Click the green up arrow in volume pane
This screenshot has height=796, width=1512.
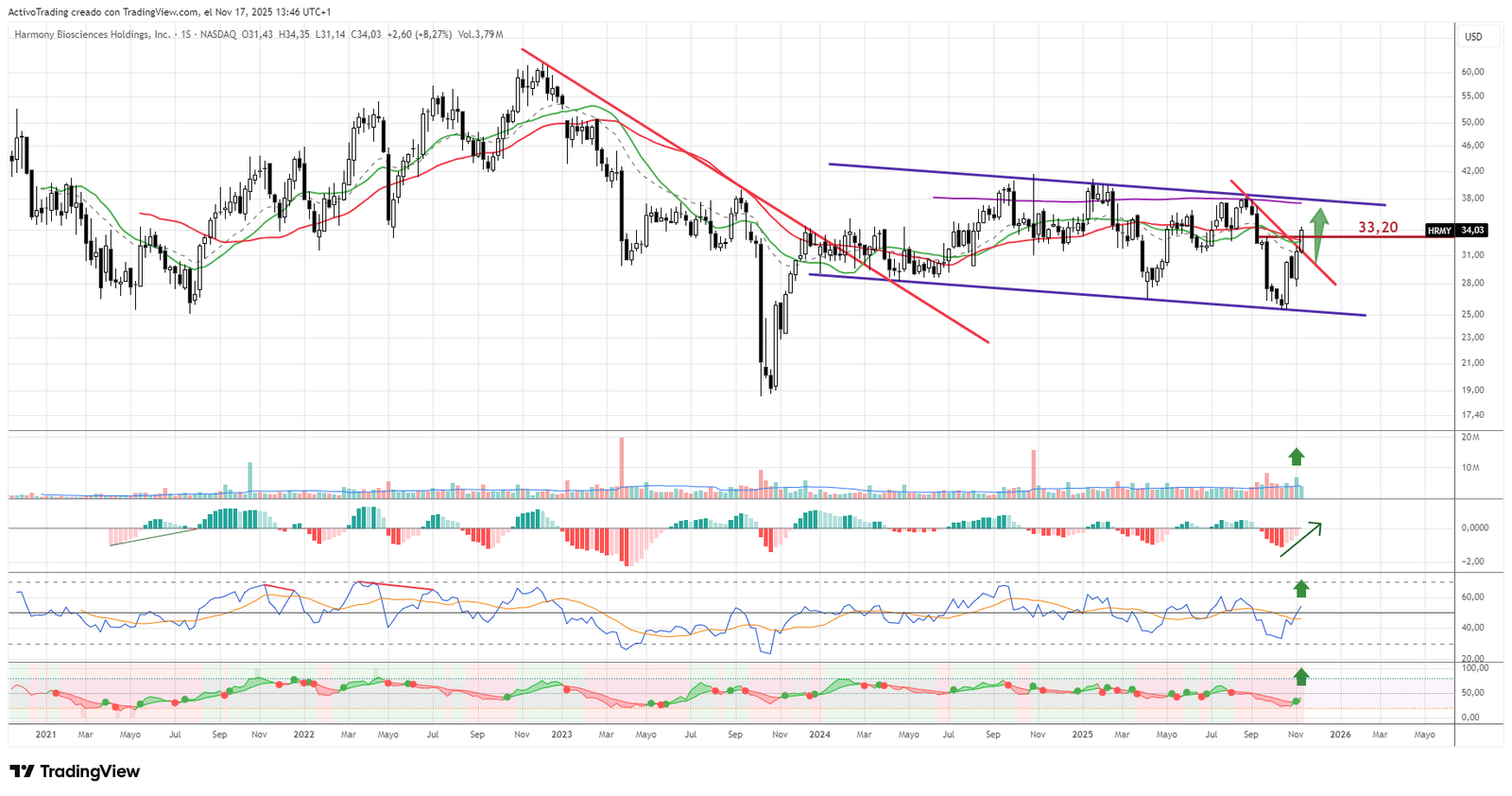[1297, 457]
